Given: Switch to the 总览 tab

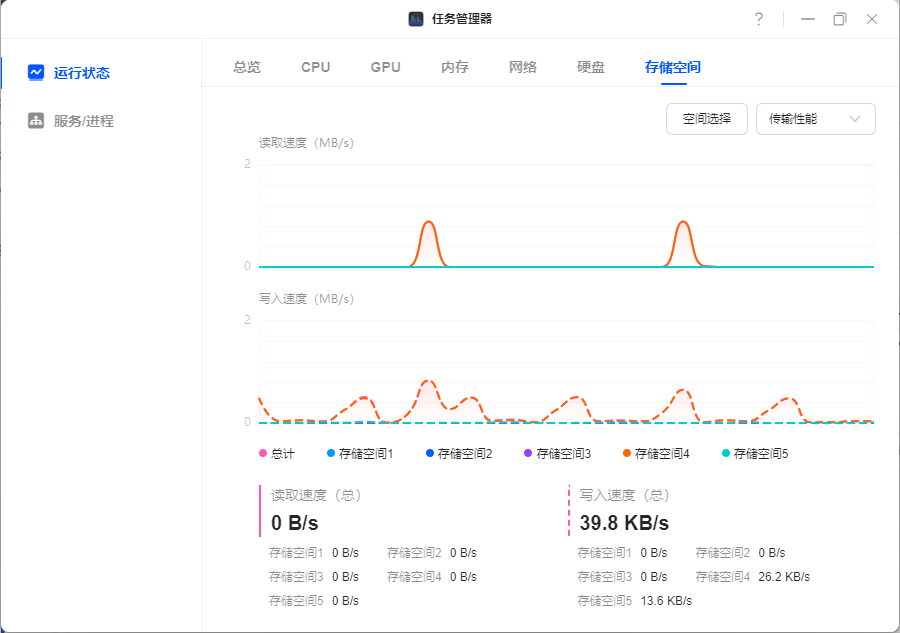Looking at the screenshot, I should [x=247, y=67].
